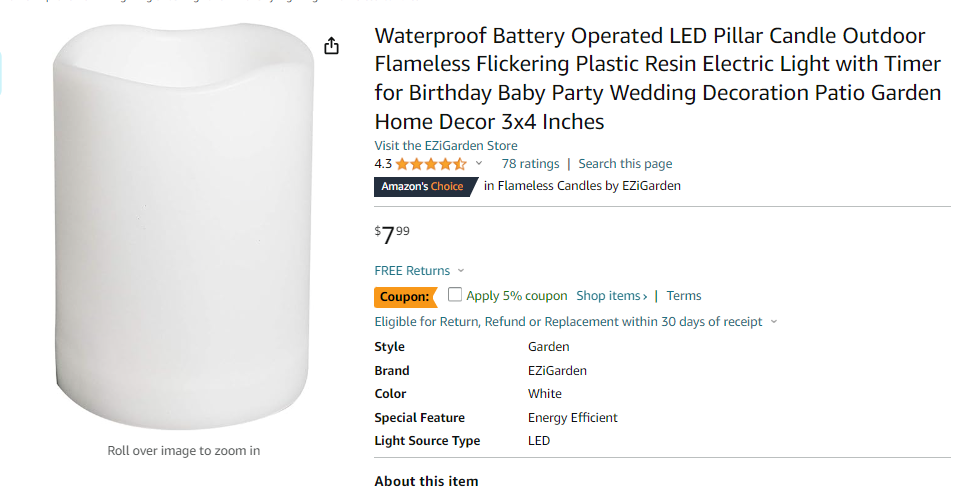Viewport: 972px width, 493px height.
Task: Click the white pillar candle product image
Action: 184,230
